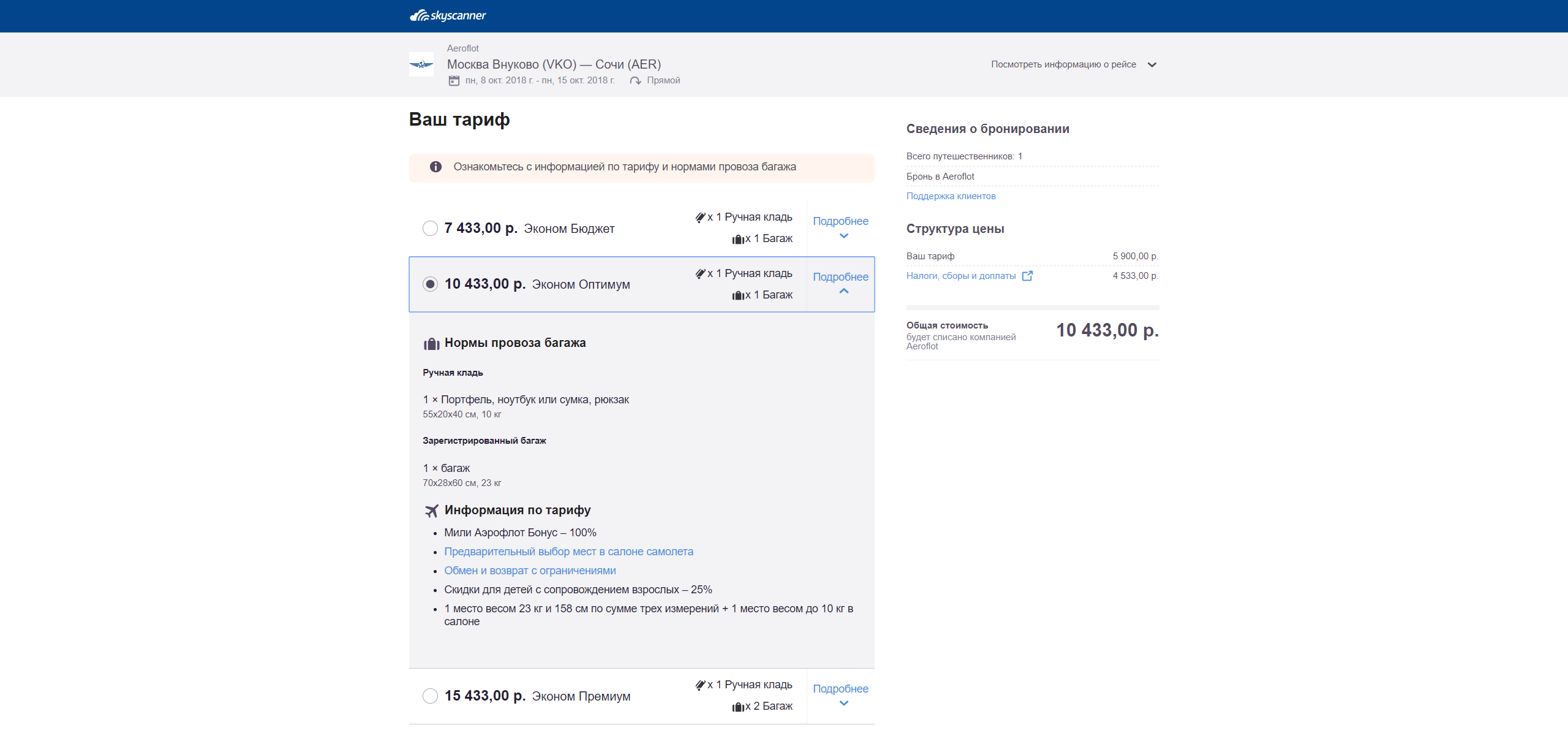1568x741 pixels.
Task: Click Всего путешественников: 1 line
Action: click(x=964, y=156)
